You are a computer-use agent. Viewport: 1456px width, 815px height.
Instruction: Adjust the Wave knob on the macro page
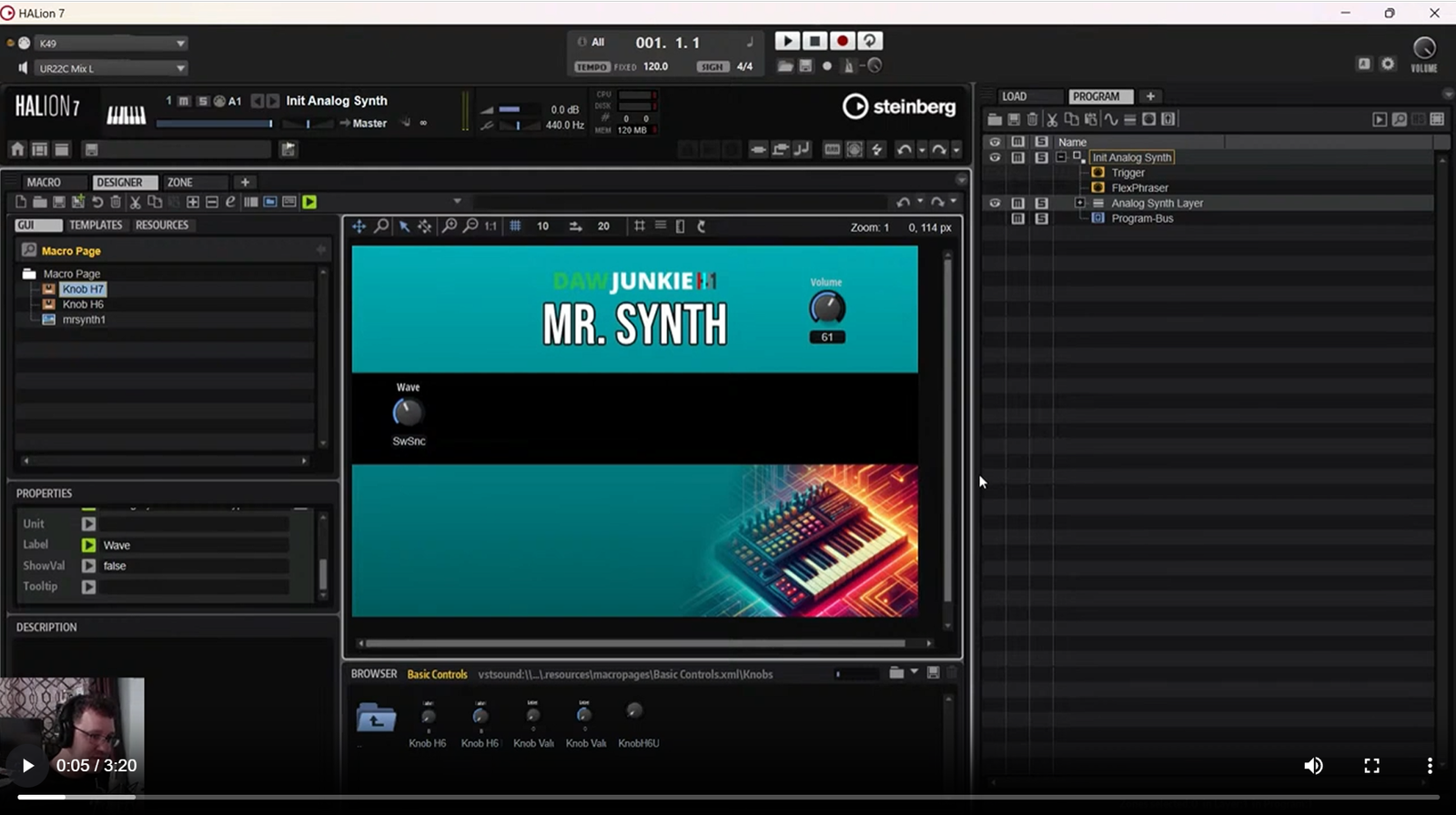(408, 413)
